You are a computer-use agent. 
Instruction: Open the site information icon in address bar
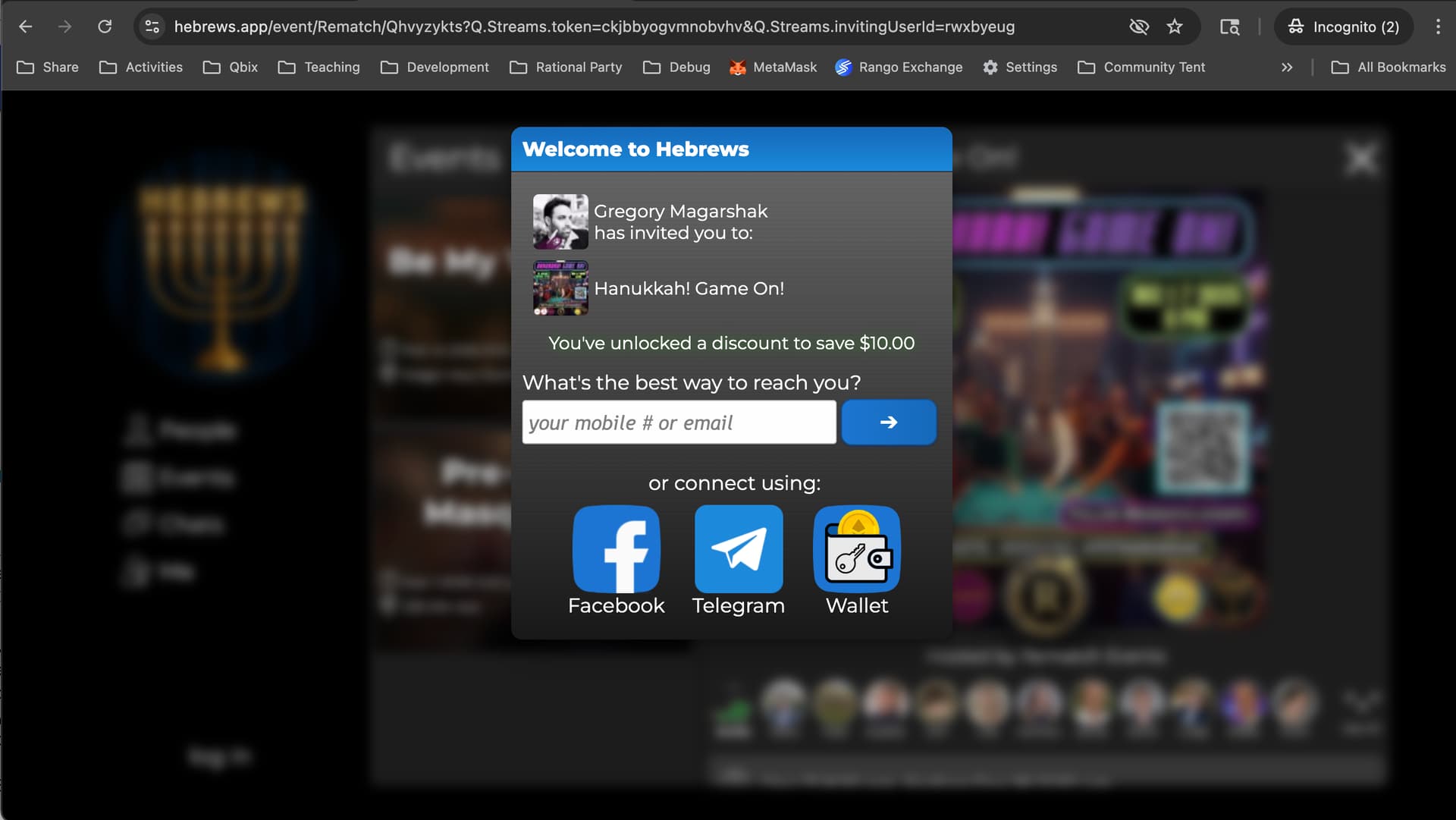point(152,27)
